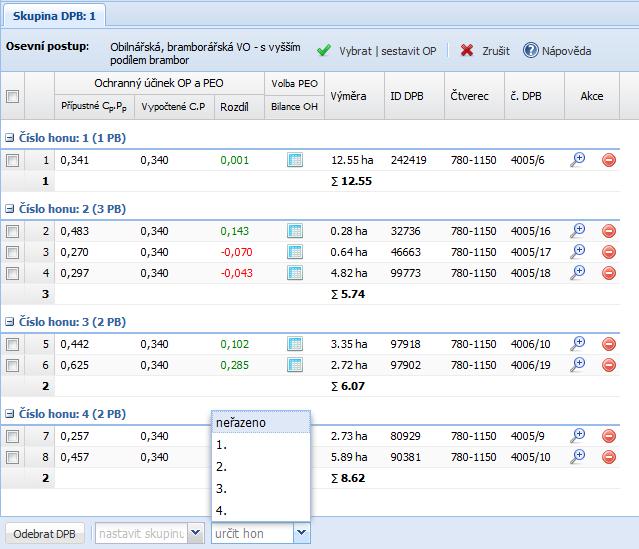Image resolution: width=639 pixels, height=549 pixels.
Task: Zoom to parcel 4005/16 with the magnifier
Action: 577,231
